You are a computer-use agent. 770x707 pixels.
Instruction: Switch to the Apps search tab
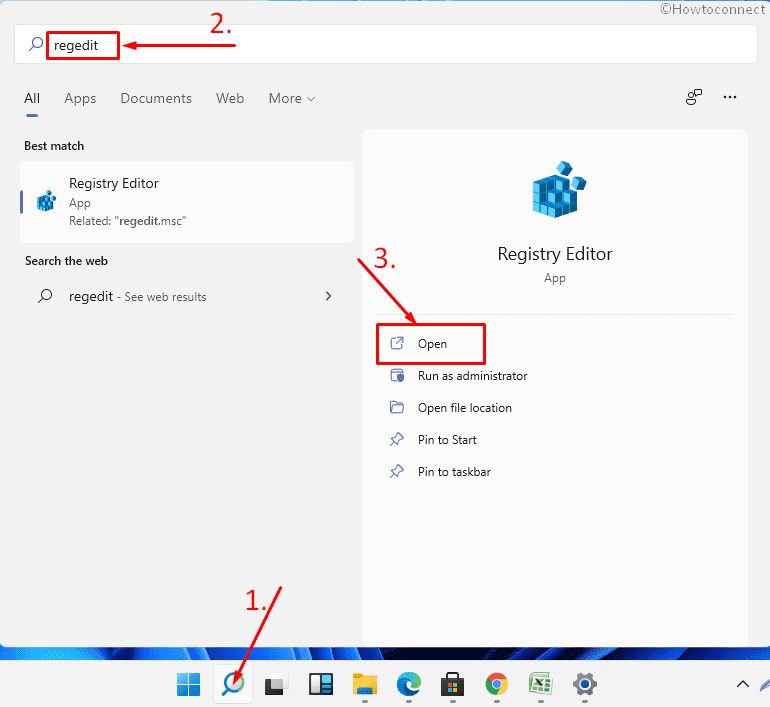pyautogui.click(x=80, y=98)
